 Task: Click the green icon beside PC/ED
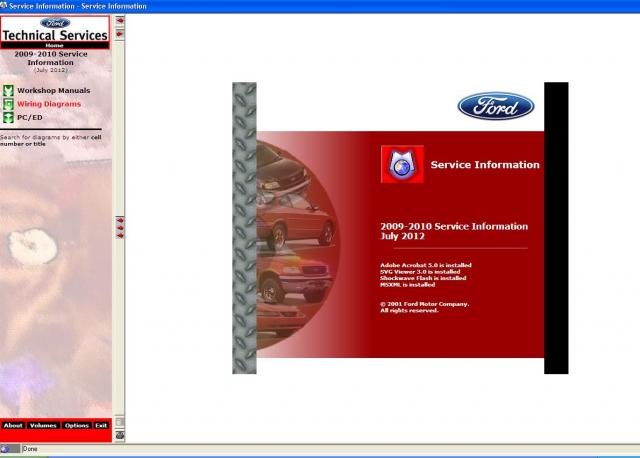pyautogui.click(x=8, y=118)
